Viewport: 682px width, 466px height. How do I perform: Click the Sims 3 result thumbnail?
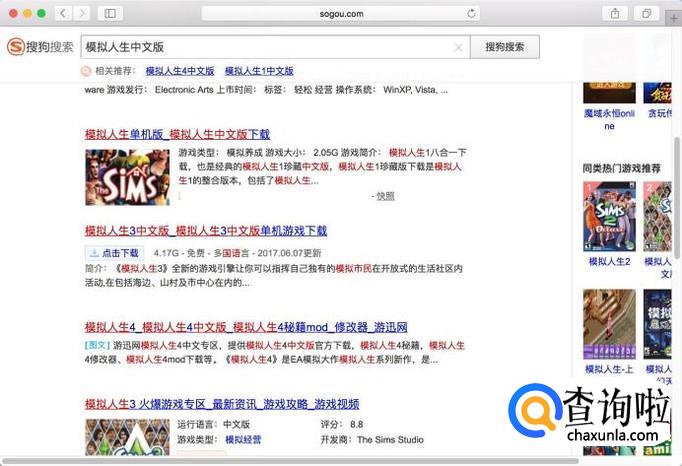[127, 437]
